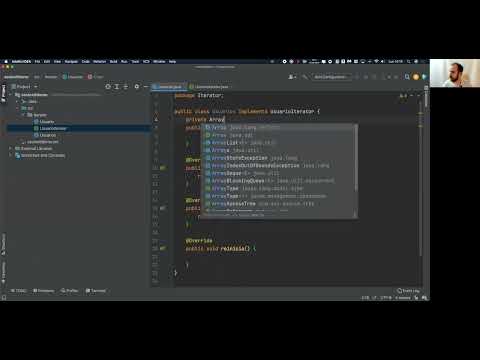Collapse the iterator package

pos(23,115)
